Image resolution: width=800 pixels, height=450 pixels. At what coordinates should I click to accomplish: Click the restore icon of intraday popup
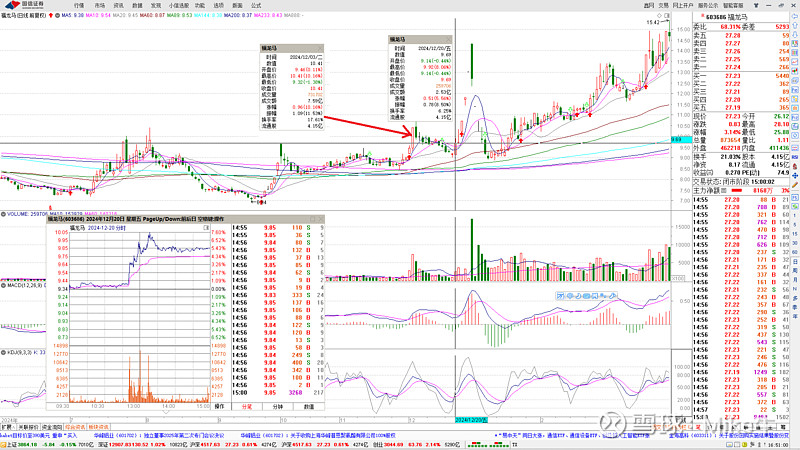click(313, 219)
